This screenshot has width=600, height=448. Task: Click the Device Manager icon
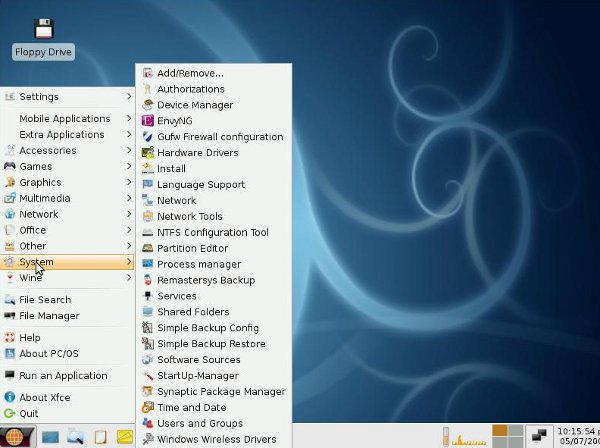coord(148,105)
